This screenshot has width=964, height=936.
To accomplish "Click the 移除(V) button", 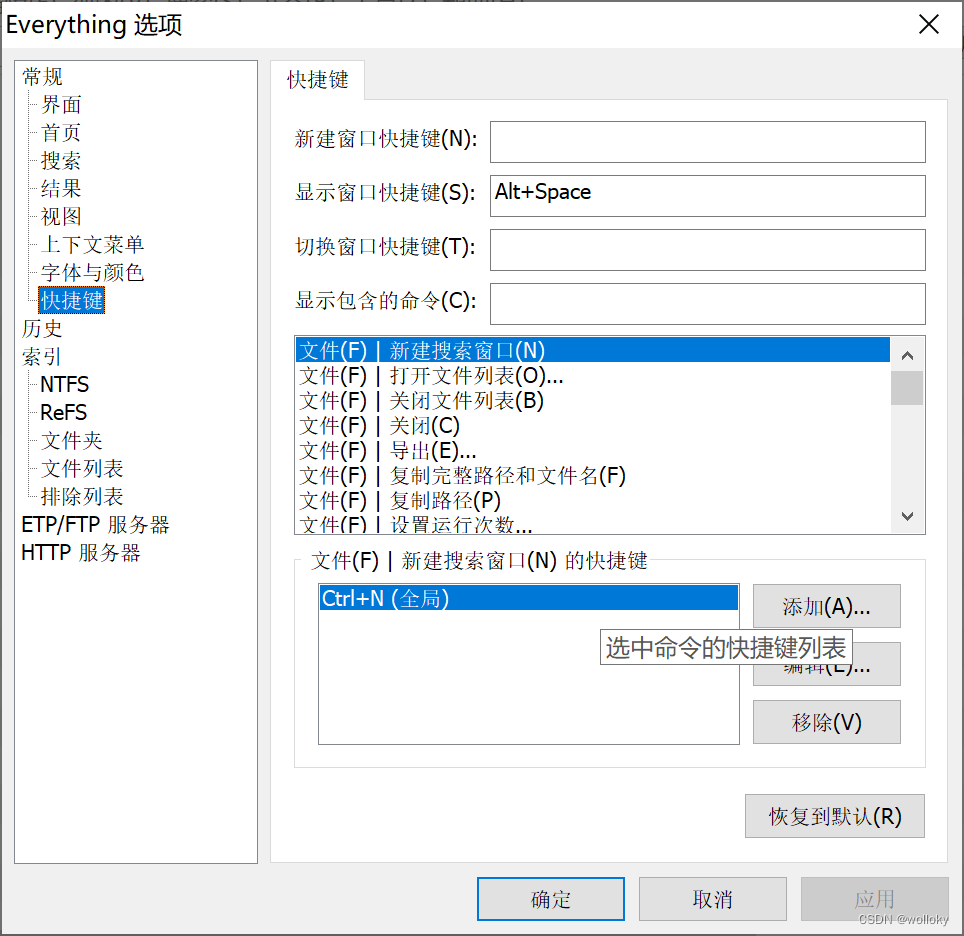I will 827,722.
